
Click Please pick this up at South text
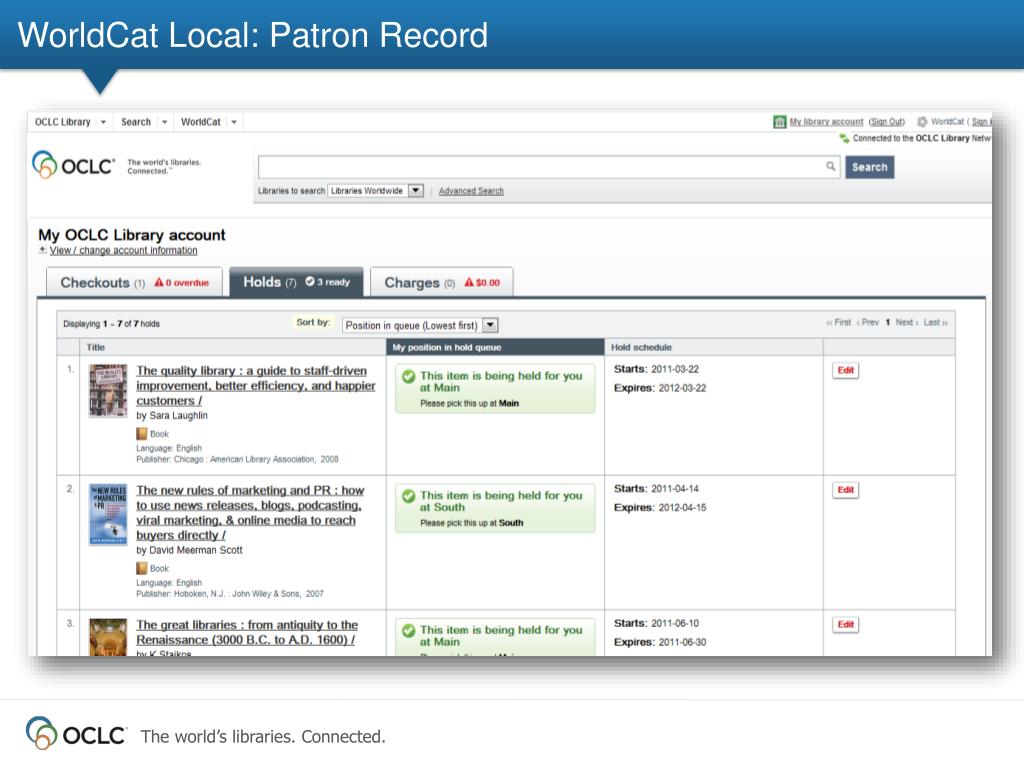coord(472,522)
